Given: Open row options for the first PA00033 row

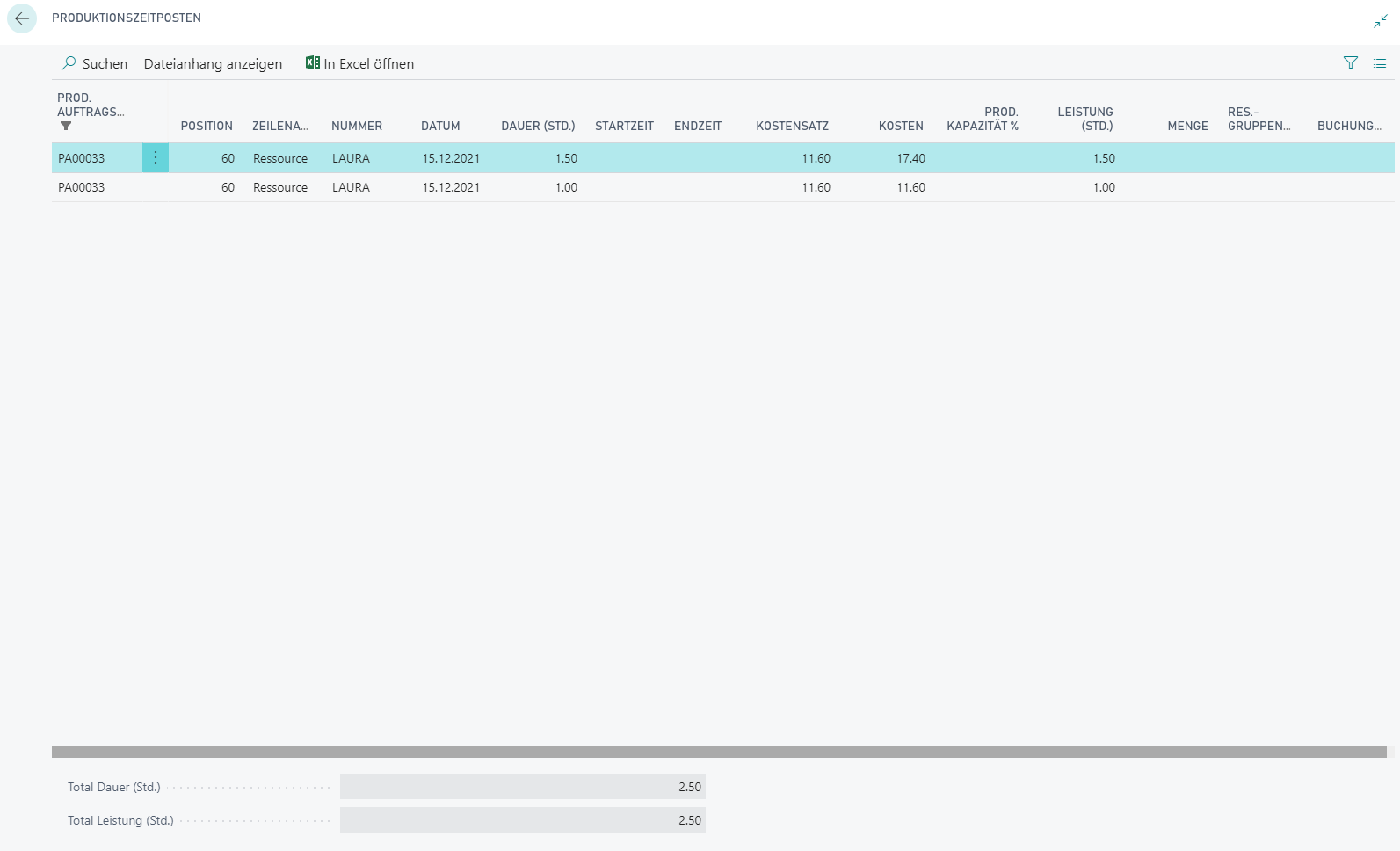Looking at the screenshot, I should pos(156,158).
